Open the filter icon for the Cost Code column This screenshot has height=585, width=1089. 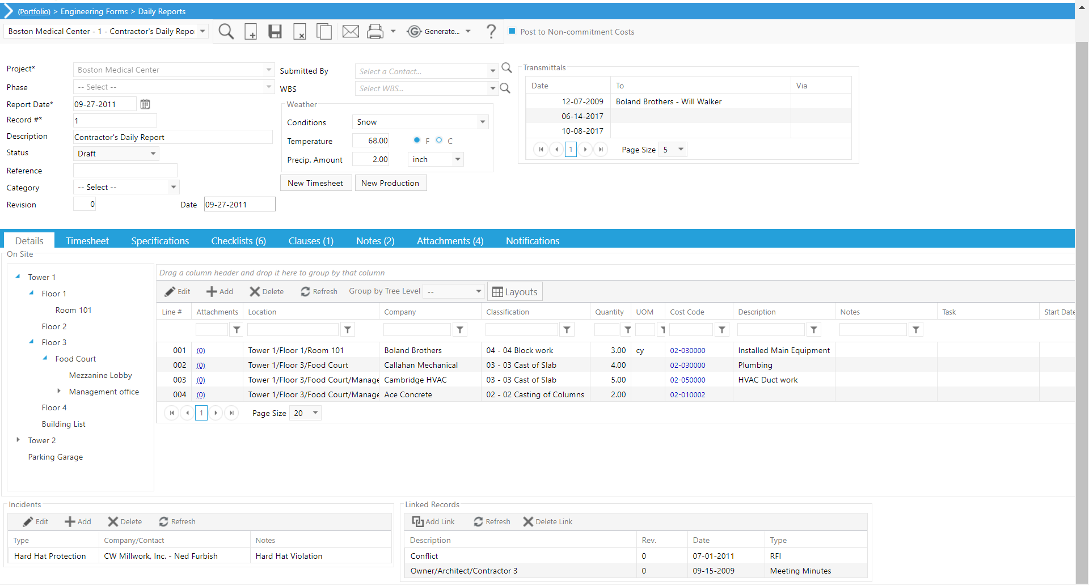722,330
